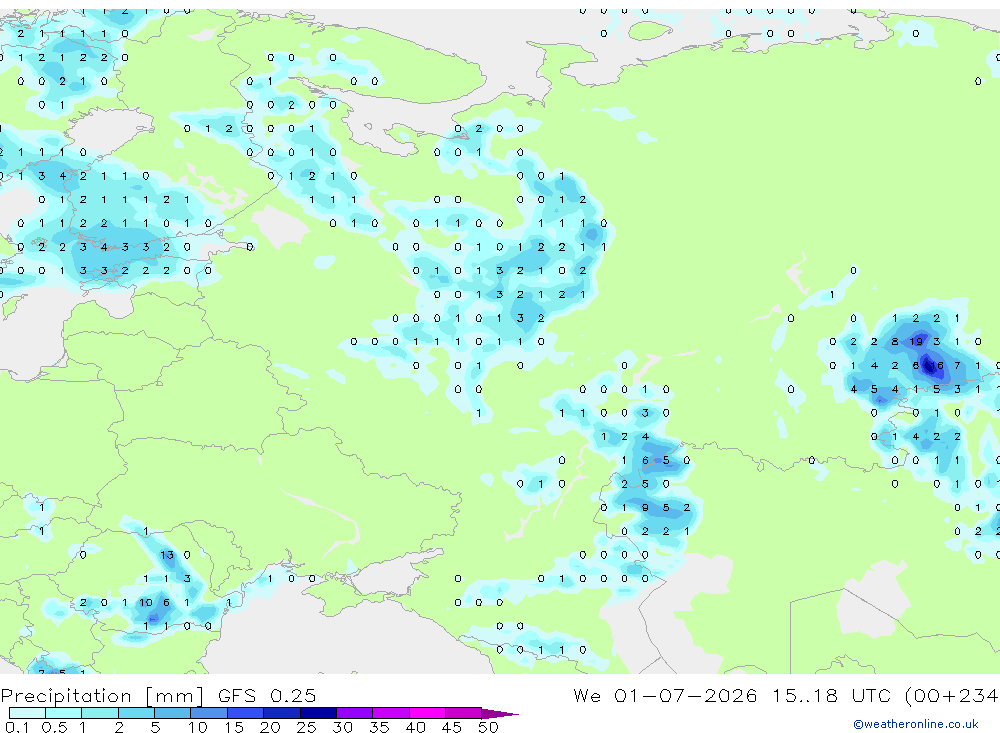Select the 20–25 mm legend color swatch
The height and width of the screenshot is (733, 1000).
[x=281, y=713]
